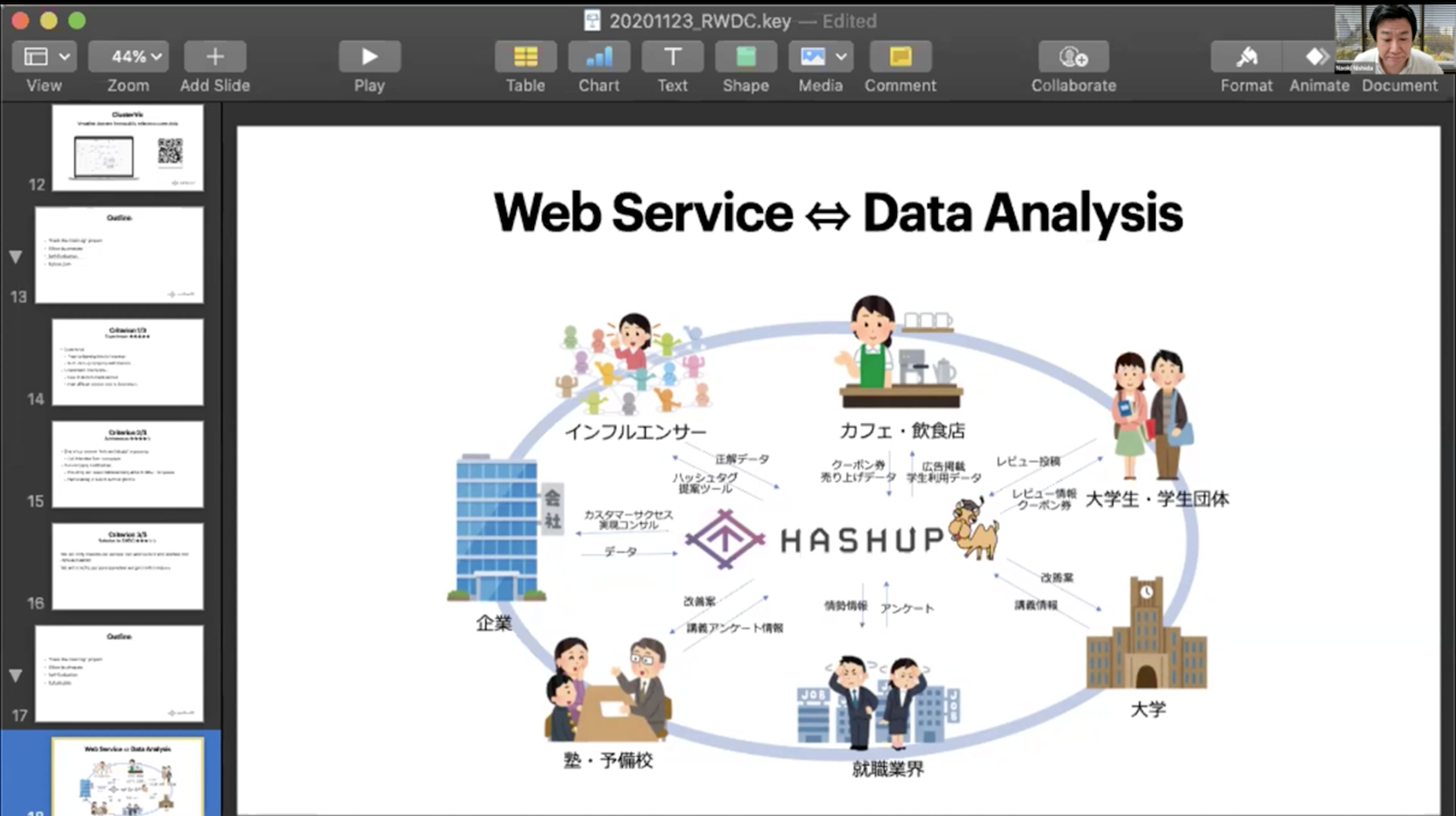This screenshot has width=1456, height=816.
Task: Click the document title 20201123_RWDC.key
Action: (699, 21)
